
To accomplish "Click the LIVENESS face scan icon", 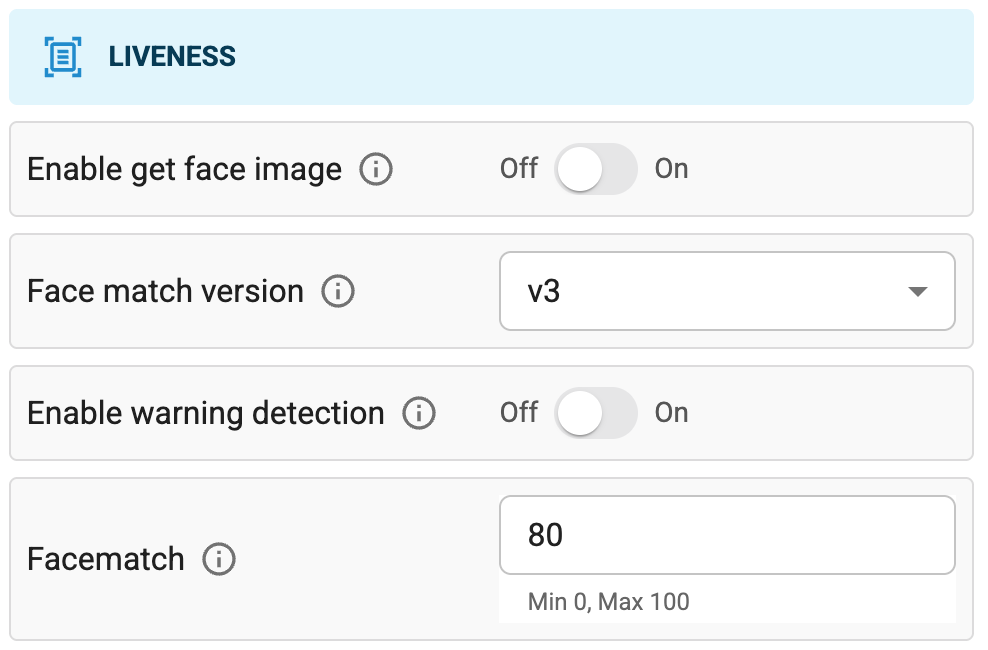I will pyautogui.click(x=61, y=56).
